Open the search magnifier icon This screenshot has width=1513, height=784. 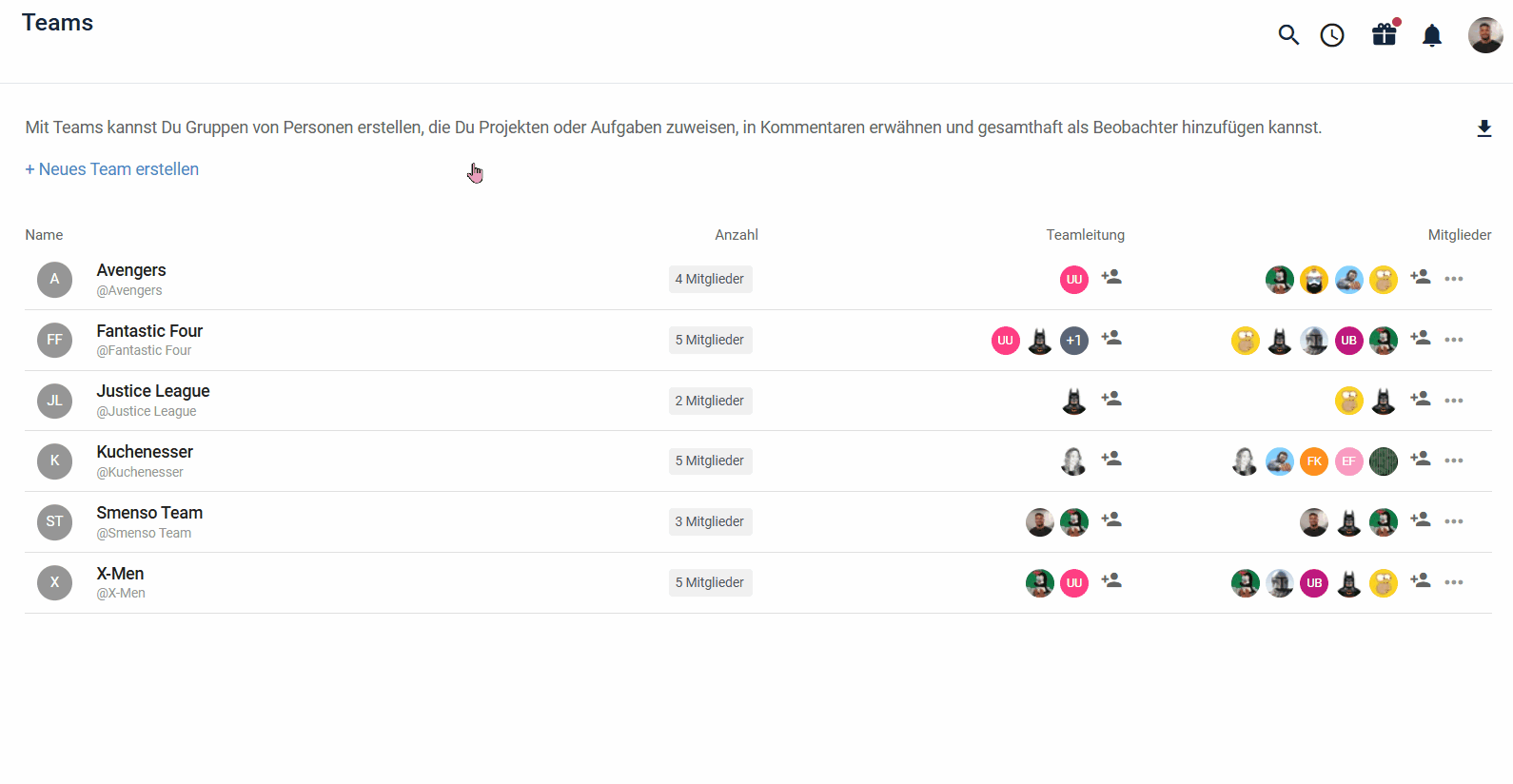1288,35
